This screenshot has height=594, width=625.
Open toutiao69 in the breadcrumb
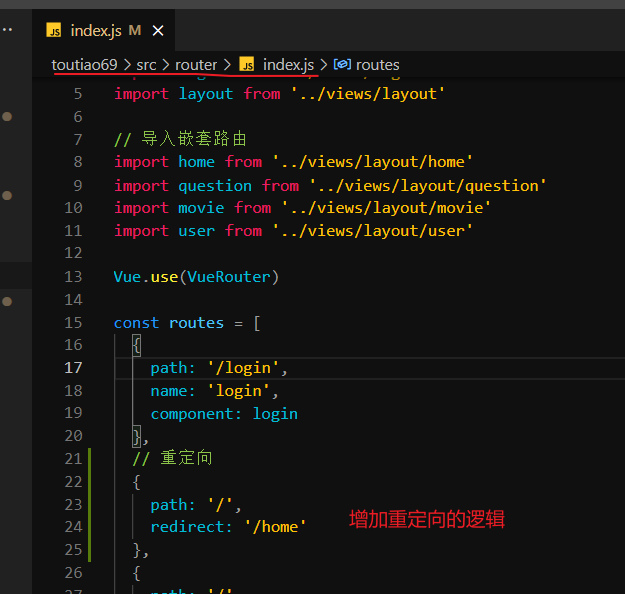pos(85,65)
